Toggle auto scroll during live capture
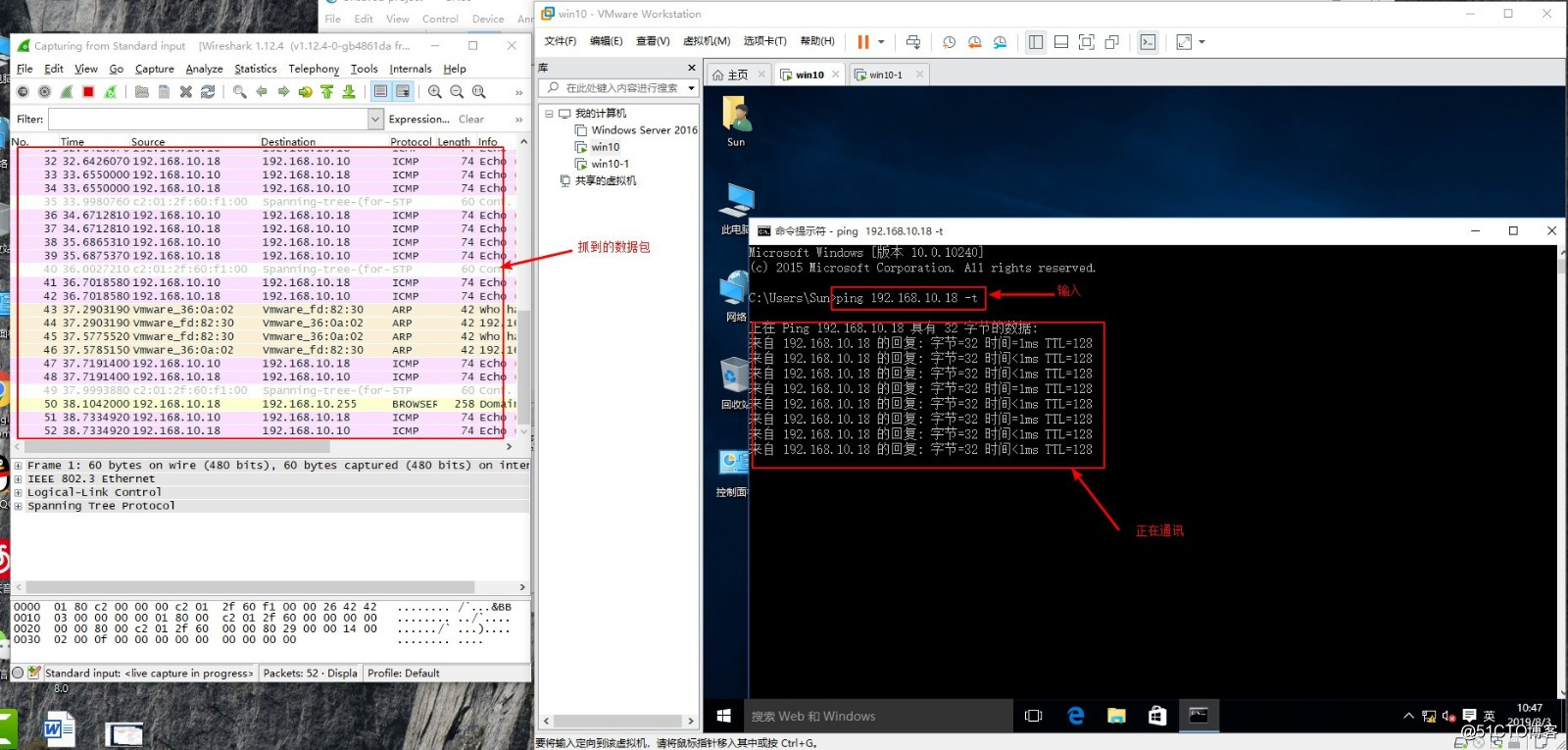This screenshot has width=1568, height=750. (403, 91)
